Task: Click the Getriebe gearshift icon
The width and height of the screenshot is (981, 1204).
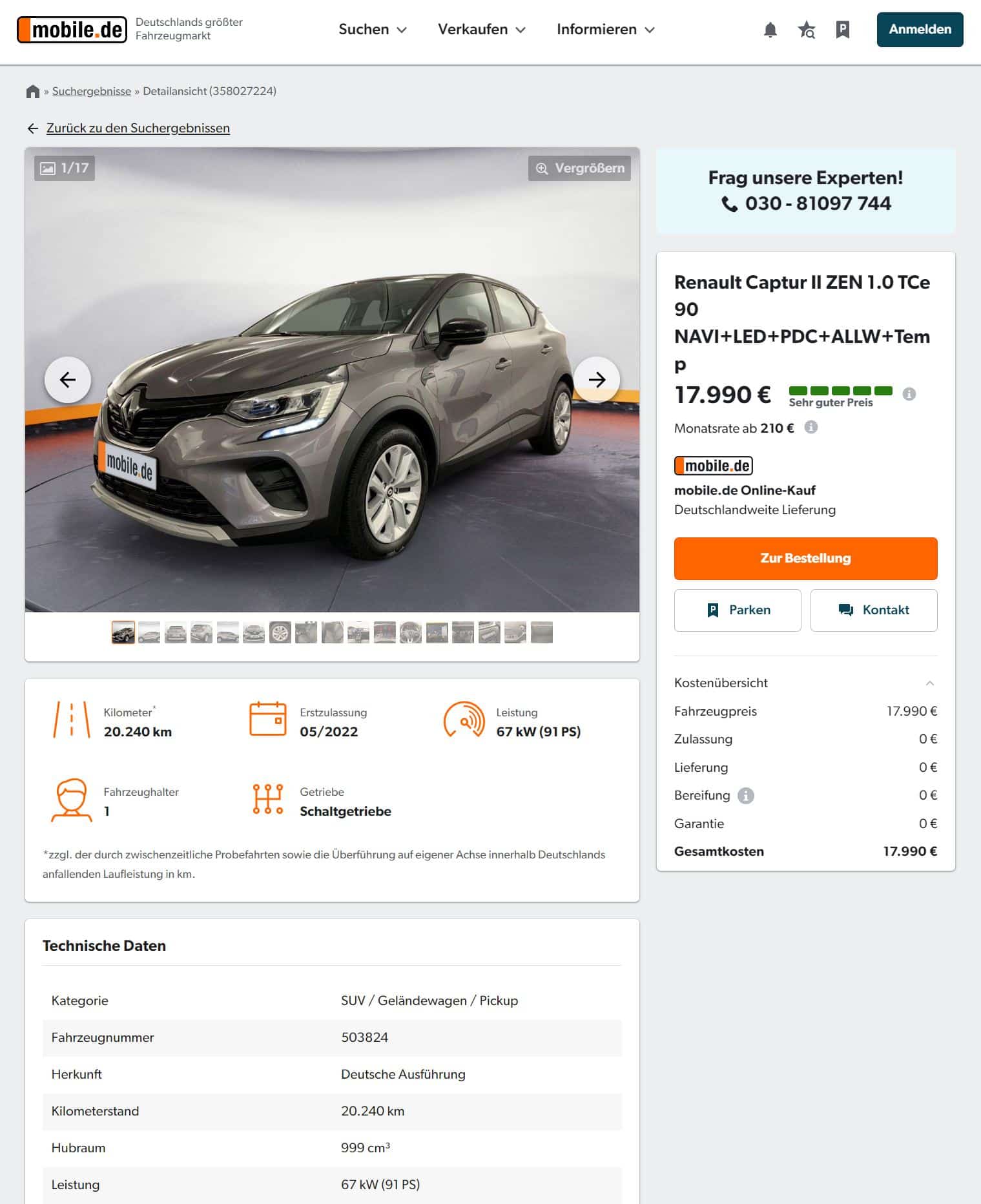Action: [267, 799]
